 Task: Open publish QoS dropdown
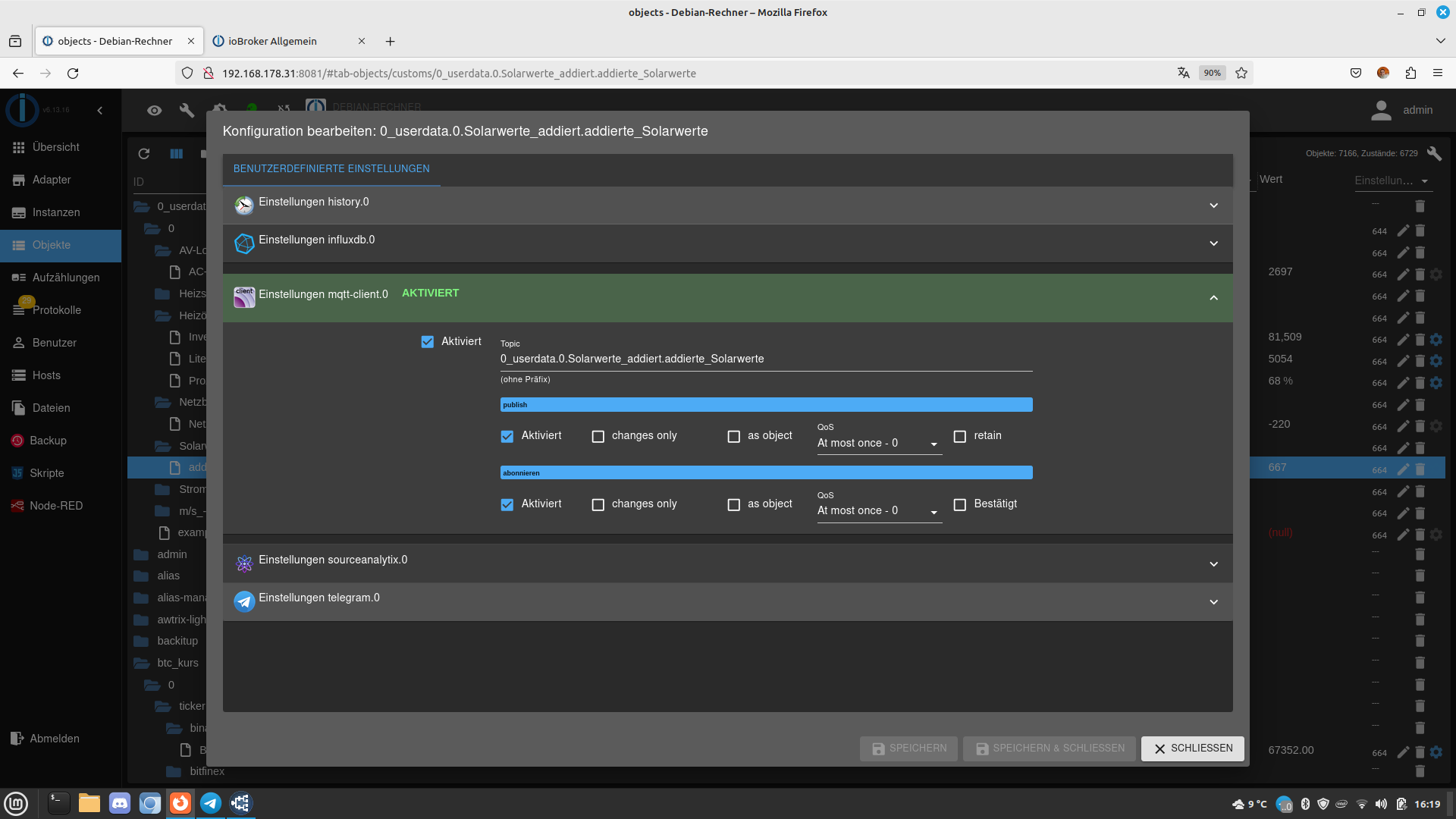coord(878,444)
